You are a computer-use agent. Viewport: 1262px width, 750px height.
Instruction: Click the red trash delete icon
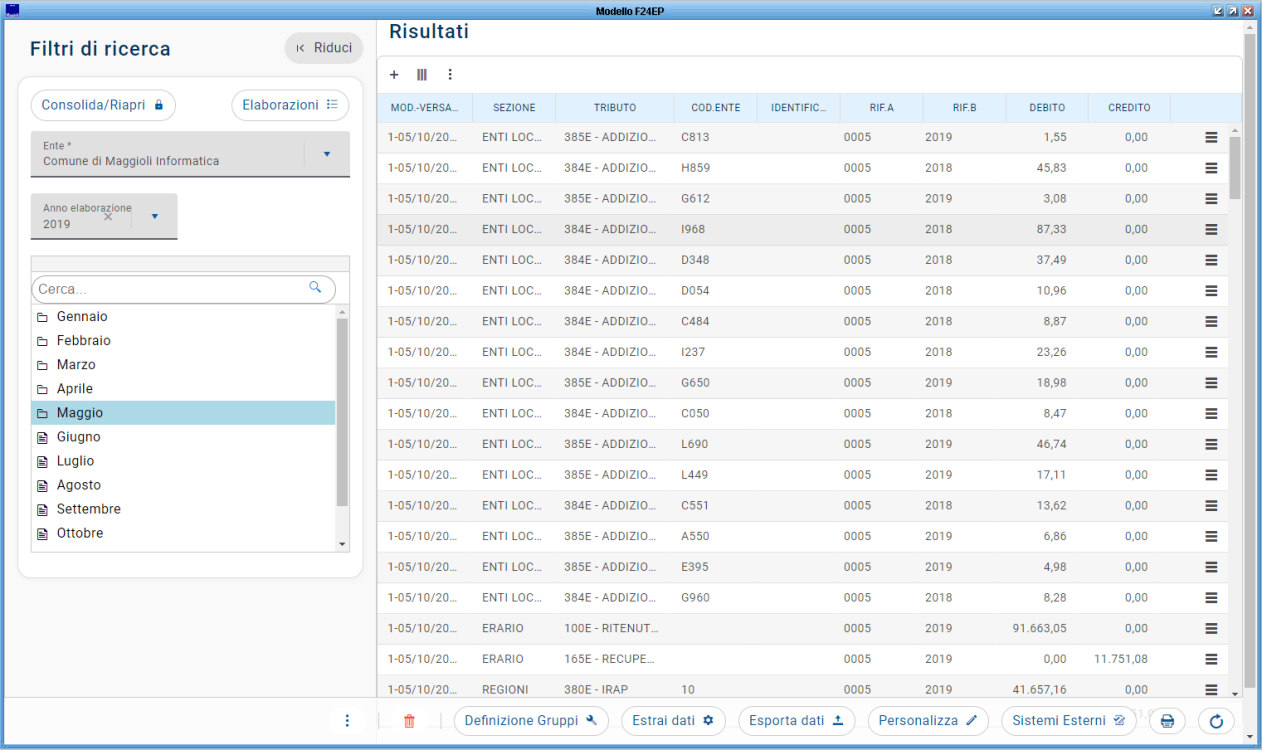click(409, 721)
